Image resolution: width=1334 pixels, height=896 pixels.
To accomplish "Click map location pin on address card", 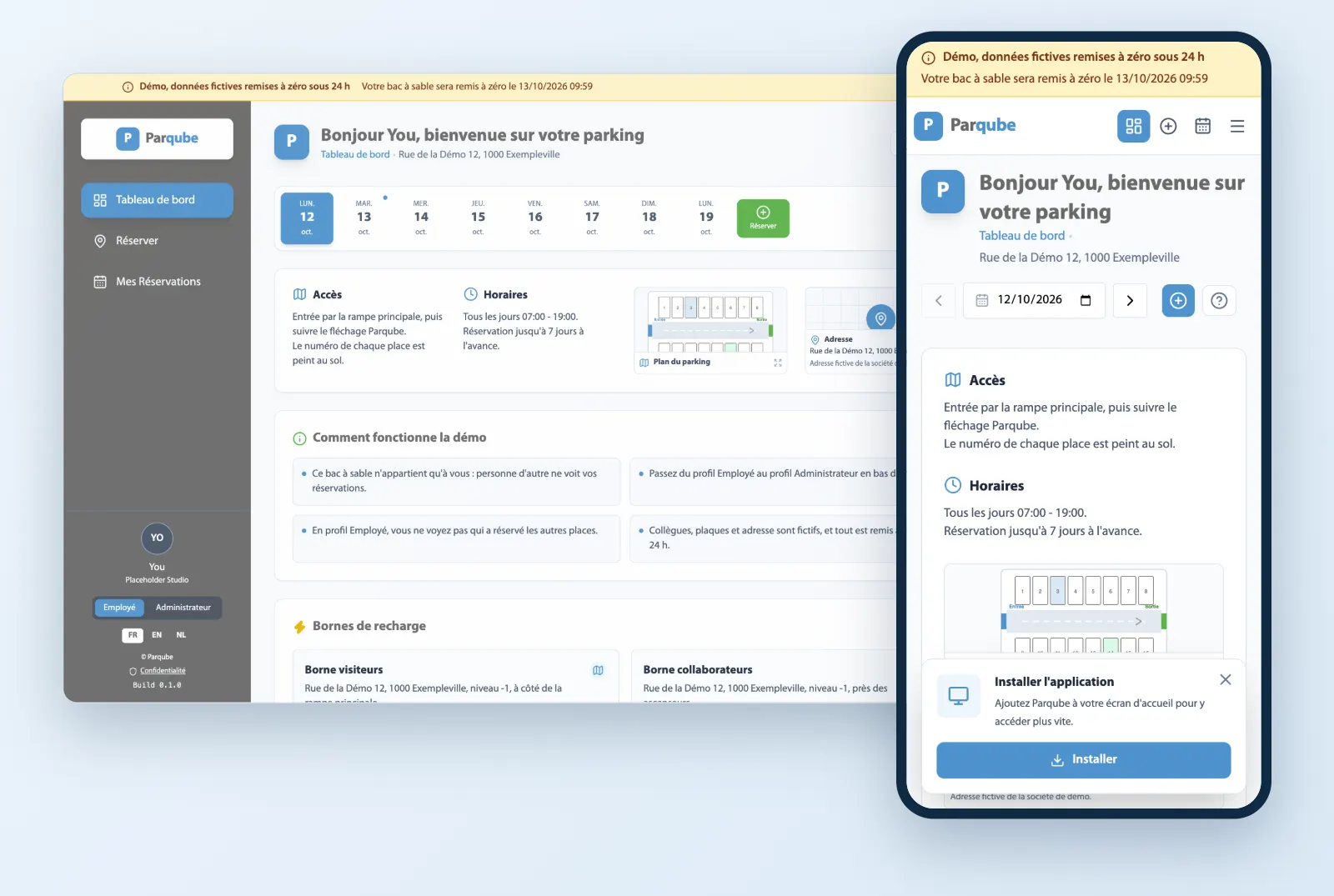I will tap(880, 318).
